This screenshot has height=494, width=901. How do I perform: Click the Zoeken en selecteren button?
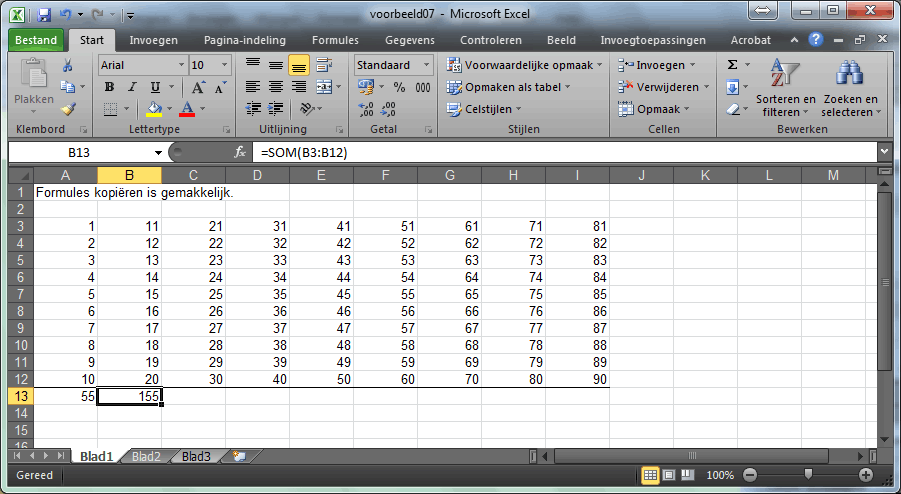[849, 90]
